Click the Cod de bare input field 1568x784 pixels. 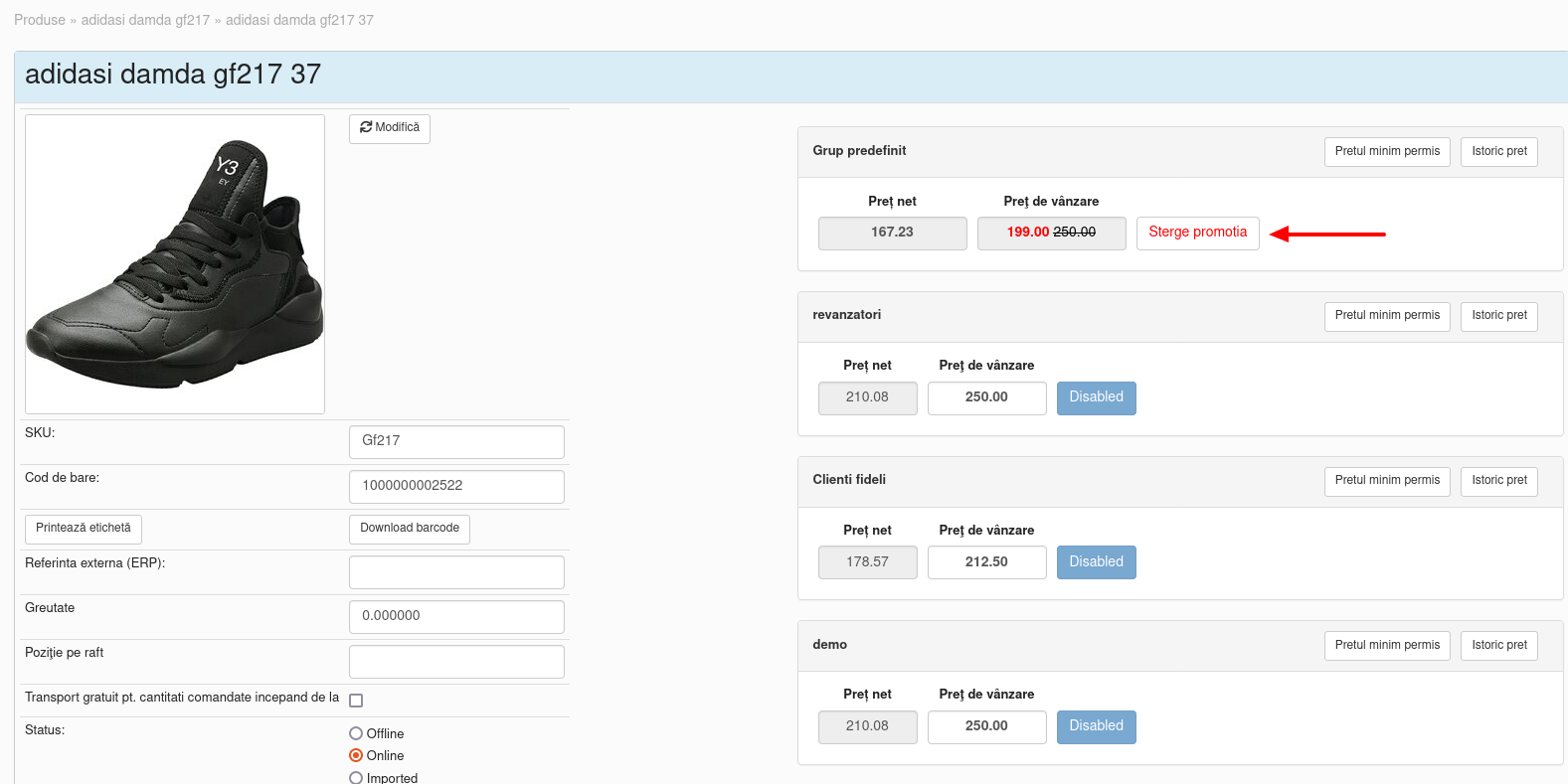(456, 486)
